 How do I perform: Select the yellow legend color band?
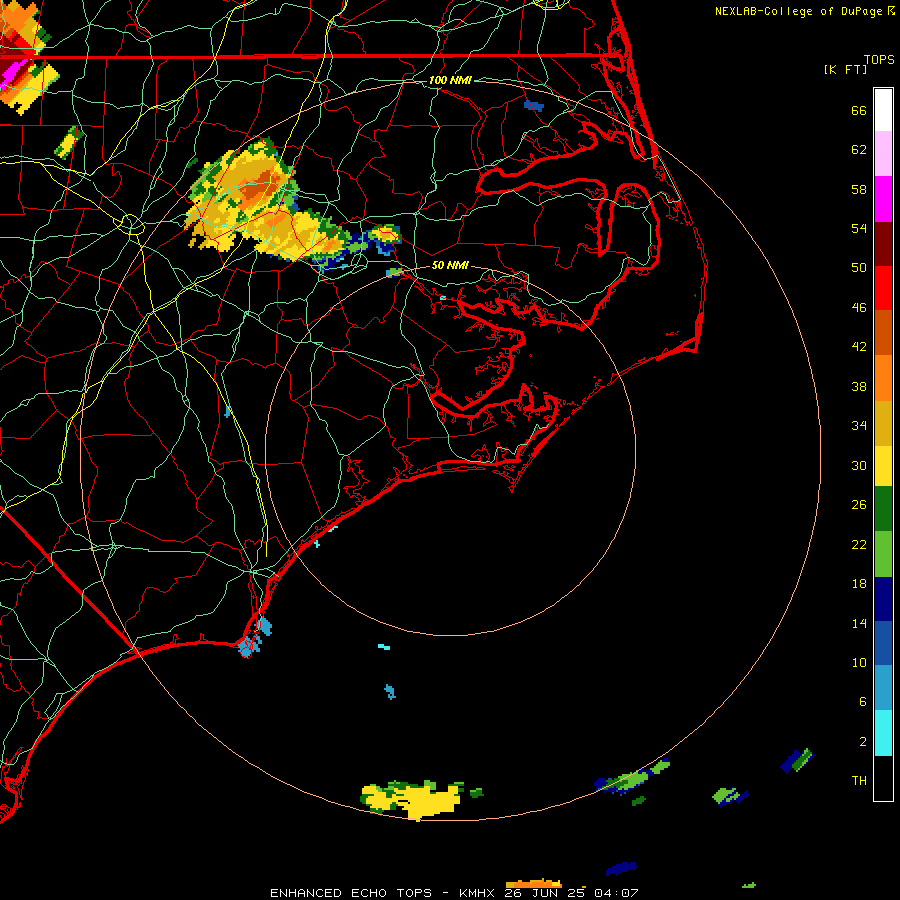883,466
